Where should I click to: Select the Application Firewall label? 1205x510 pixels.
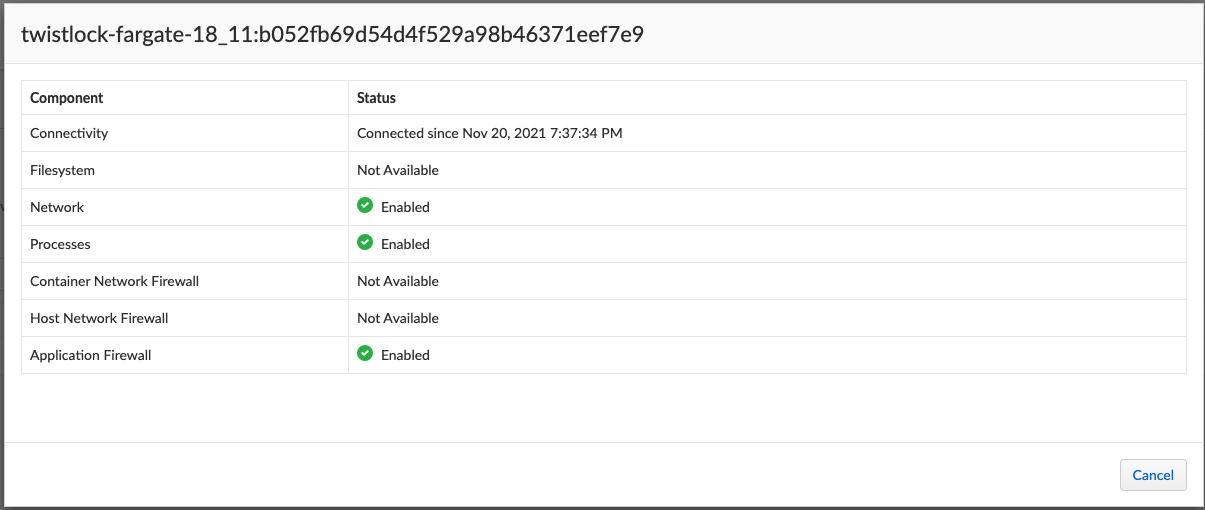pos(90,355)
